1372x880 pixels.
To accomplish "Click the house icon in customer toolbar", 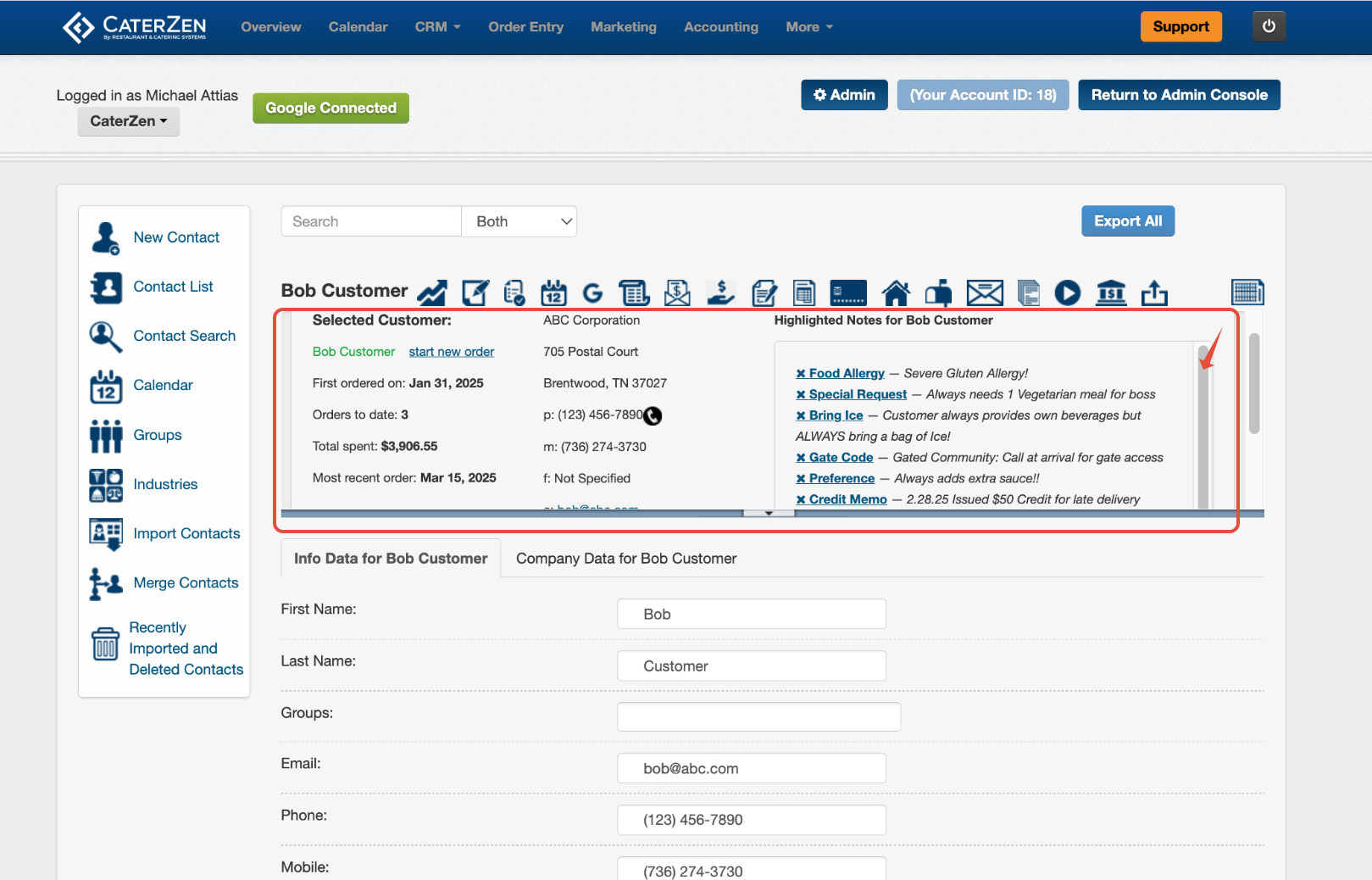I will click(896, 292).
